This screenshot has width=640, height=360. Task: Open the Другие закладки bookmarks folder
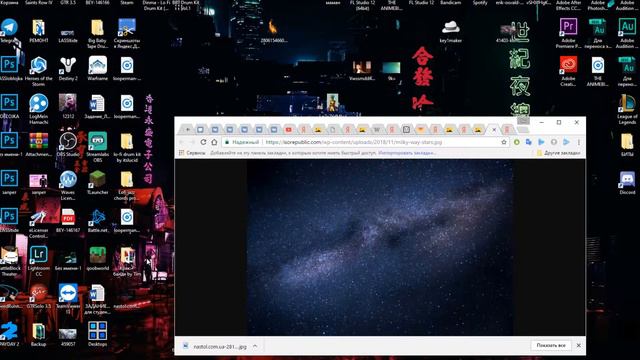coord(558,153)
